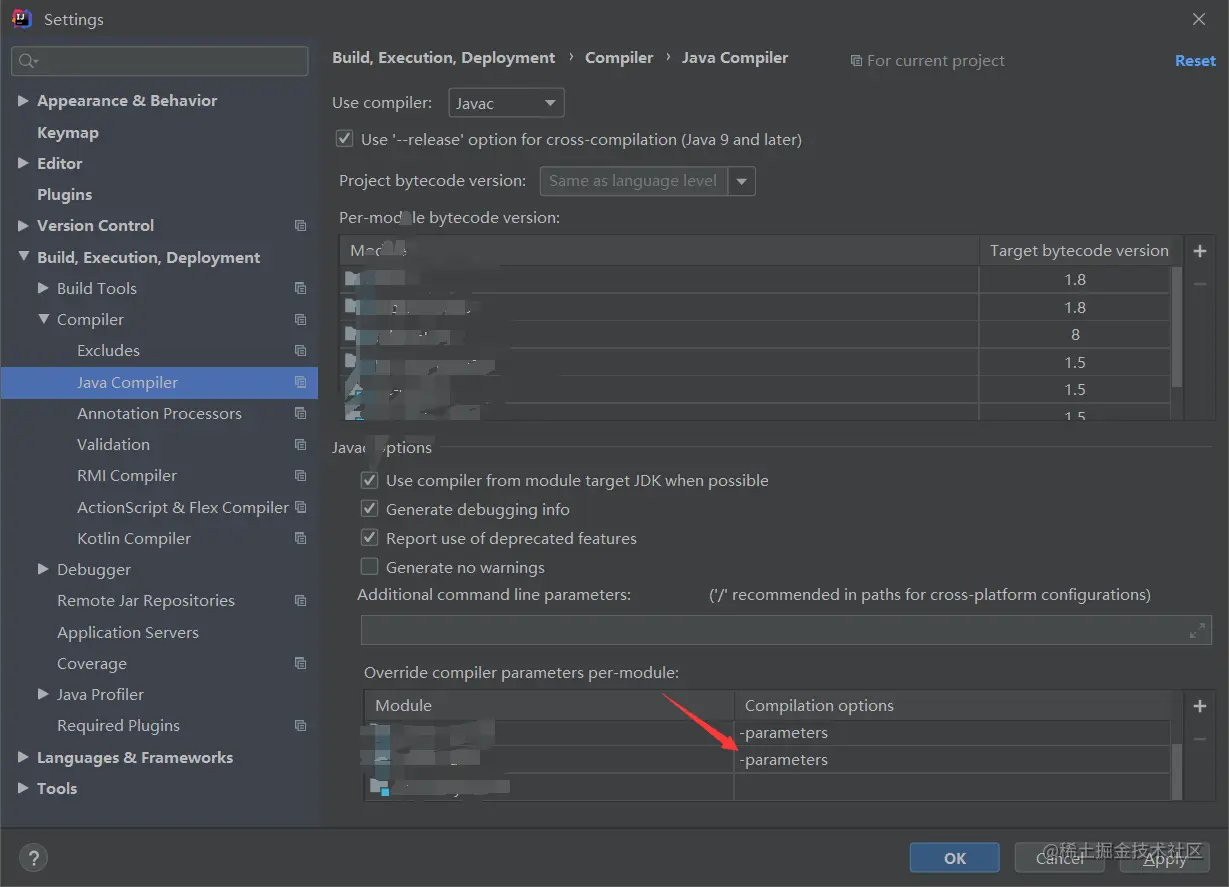This screenshot has height=887, width=1229.
Task: Click the per-module bytecode table scrollbar
Action: (1177, 326)
